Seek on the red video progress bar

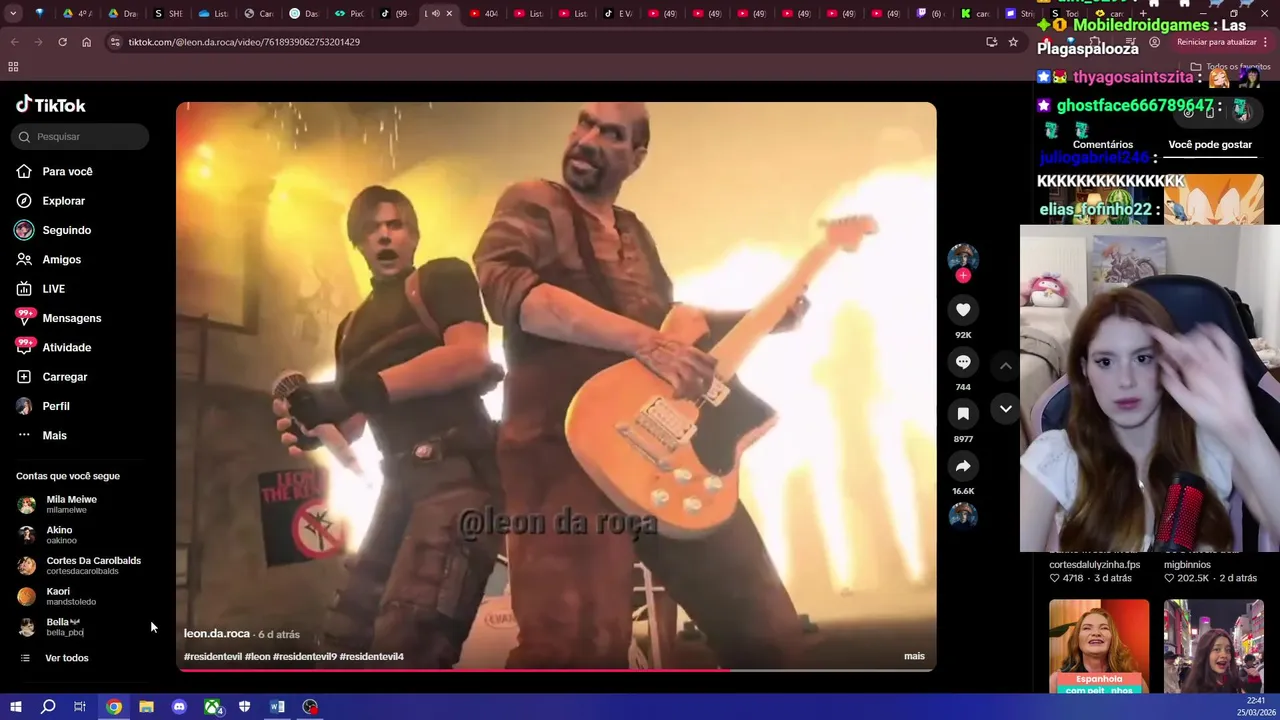(556, 669)
